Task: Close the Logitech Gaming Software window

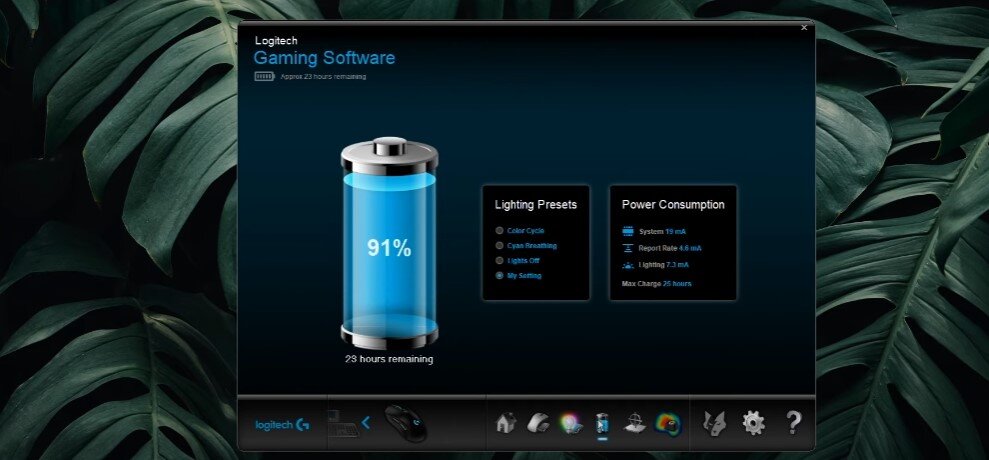Action: pyautogui.click(x=804, y=28)
